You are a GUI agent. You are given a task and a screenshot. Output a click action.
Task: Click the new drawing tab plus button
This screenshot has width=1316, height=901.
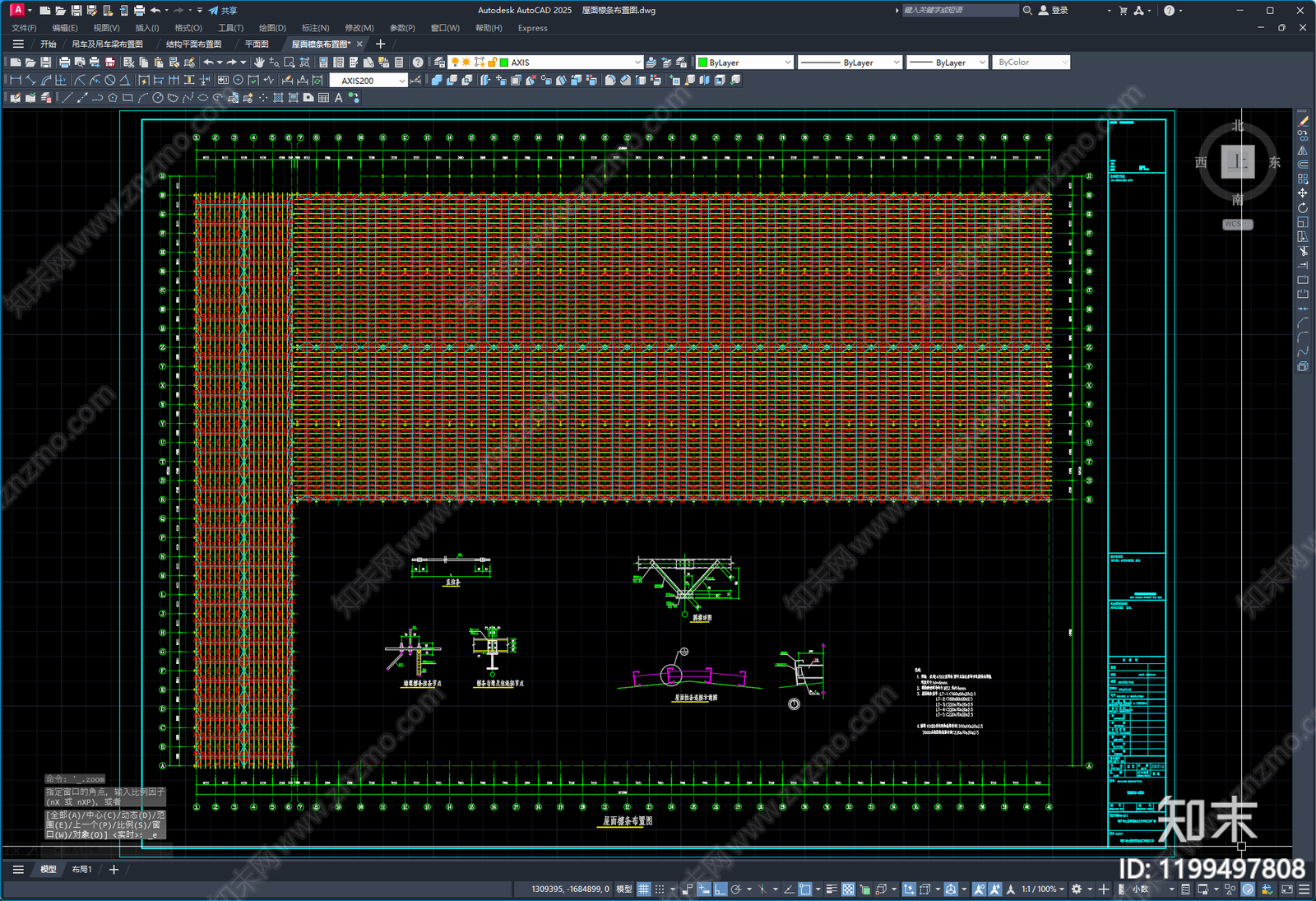380,44
